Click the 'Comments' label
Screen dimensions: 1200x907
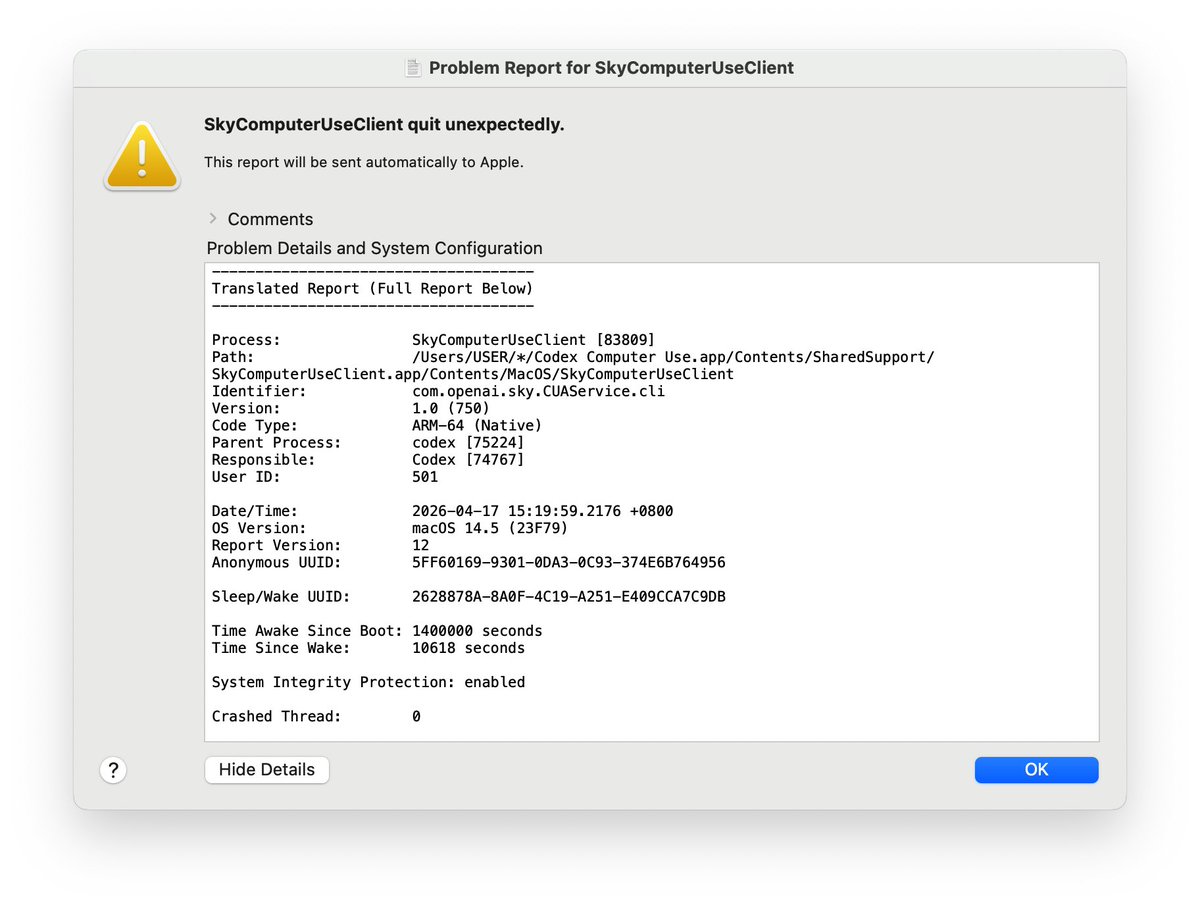[270, 219]
